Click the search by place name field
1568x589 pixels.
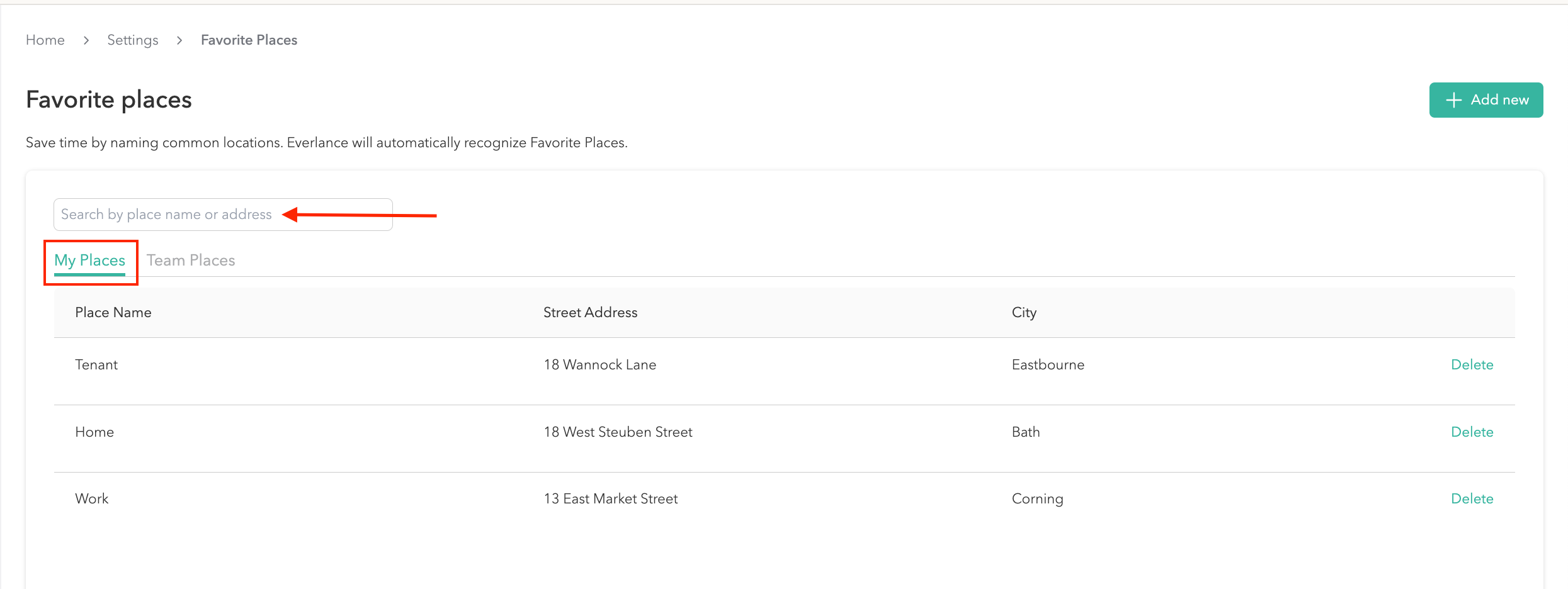coord(222,214)
